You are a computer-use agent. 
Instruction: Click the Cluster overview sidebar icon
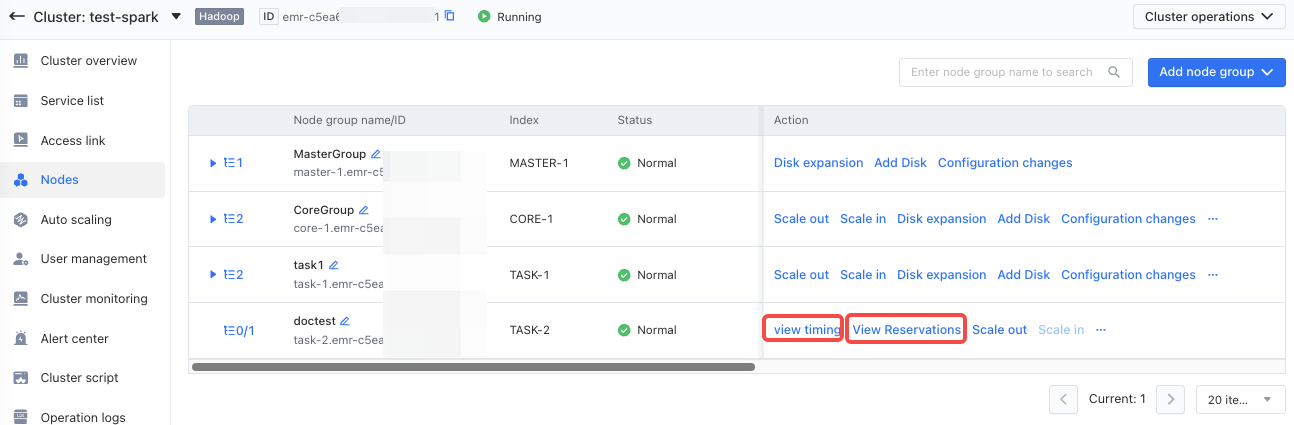tap(20, 61)
